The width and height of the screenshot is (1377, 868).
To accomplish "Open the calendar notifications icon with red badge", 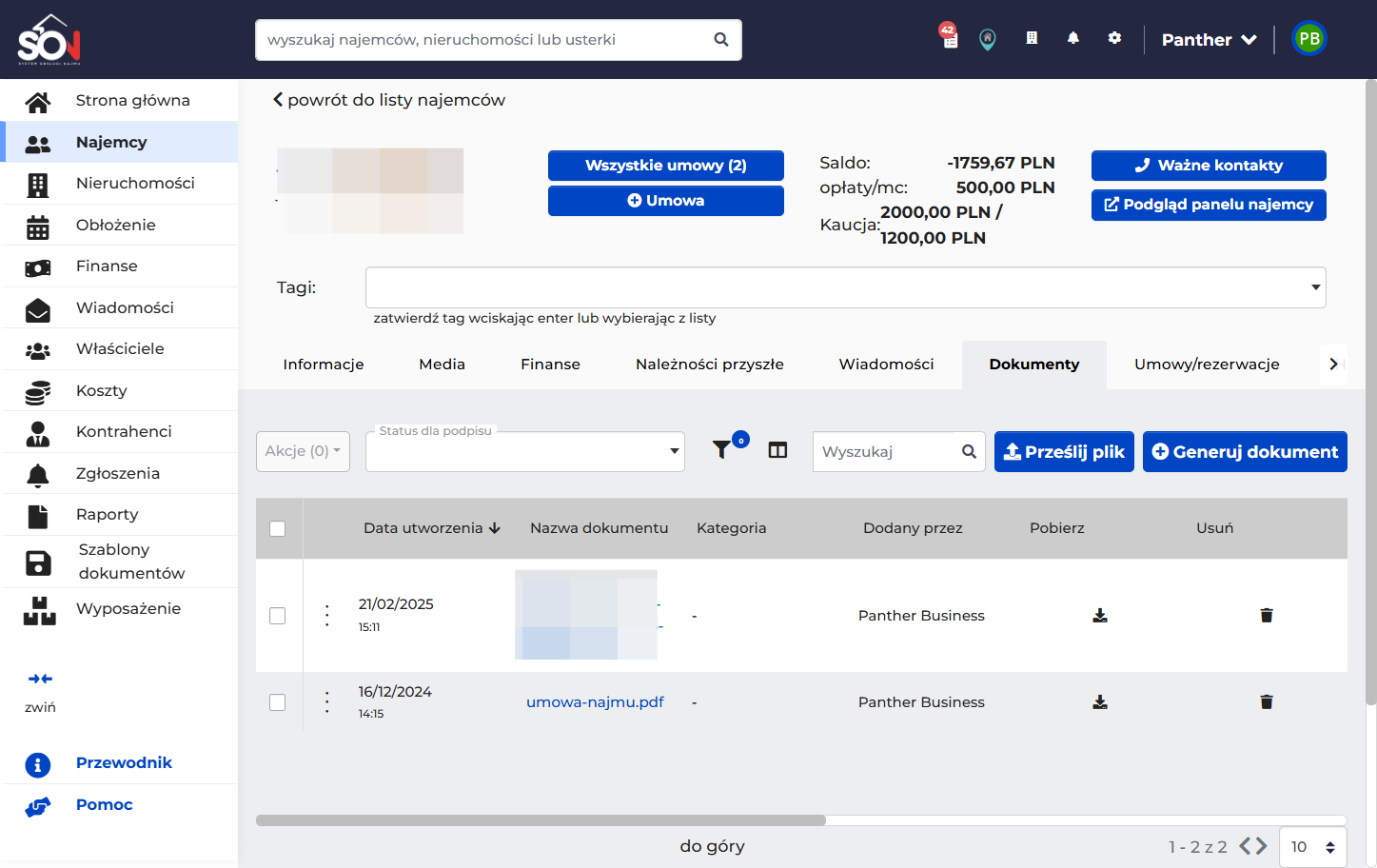I will click(x=949, y=37).
